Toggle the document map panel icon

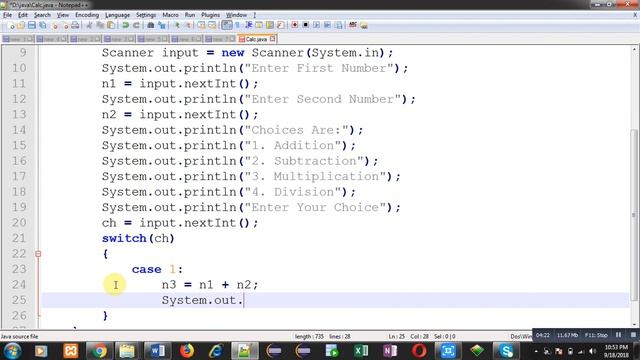click(x=270, y=25)
